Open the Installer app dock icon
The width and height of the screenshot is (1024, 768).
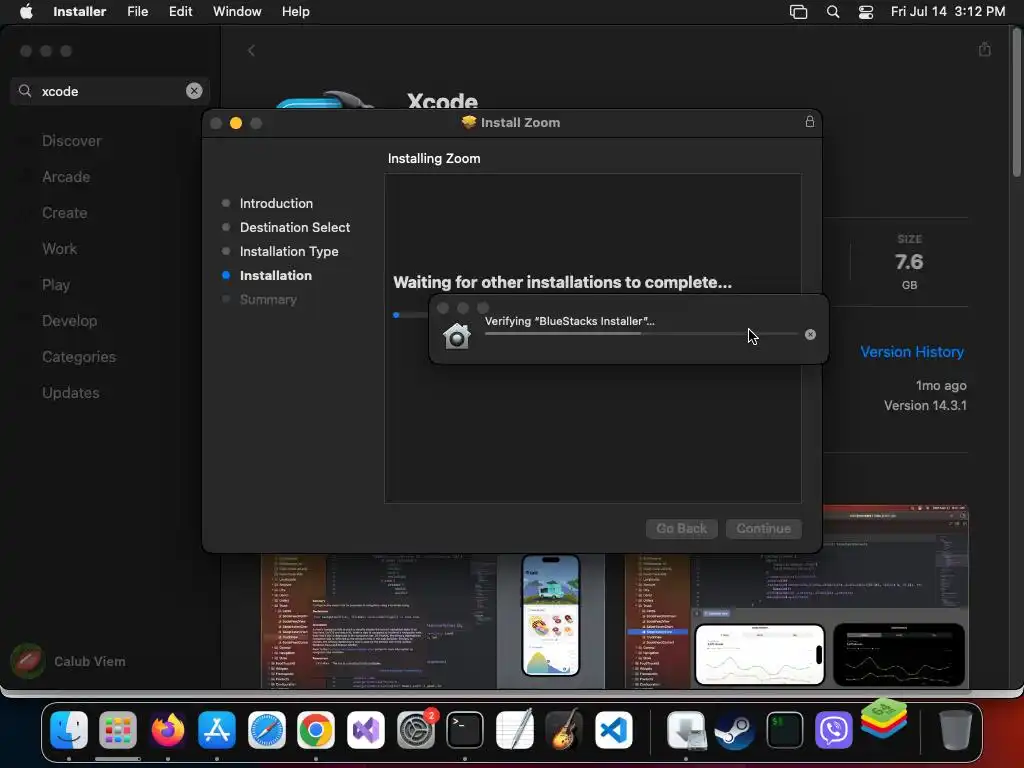coord(686,730)
